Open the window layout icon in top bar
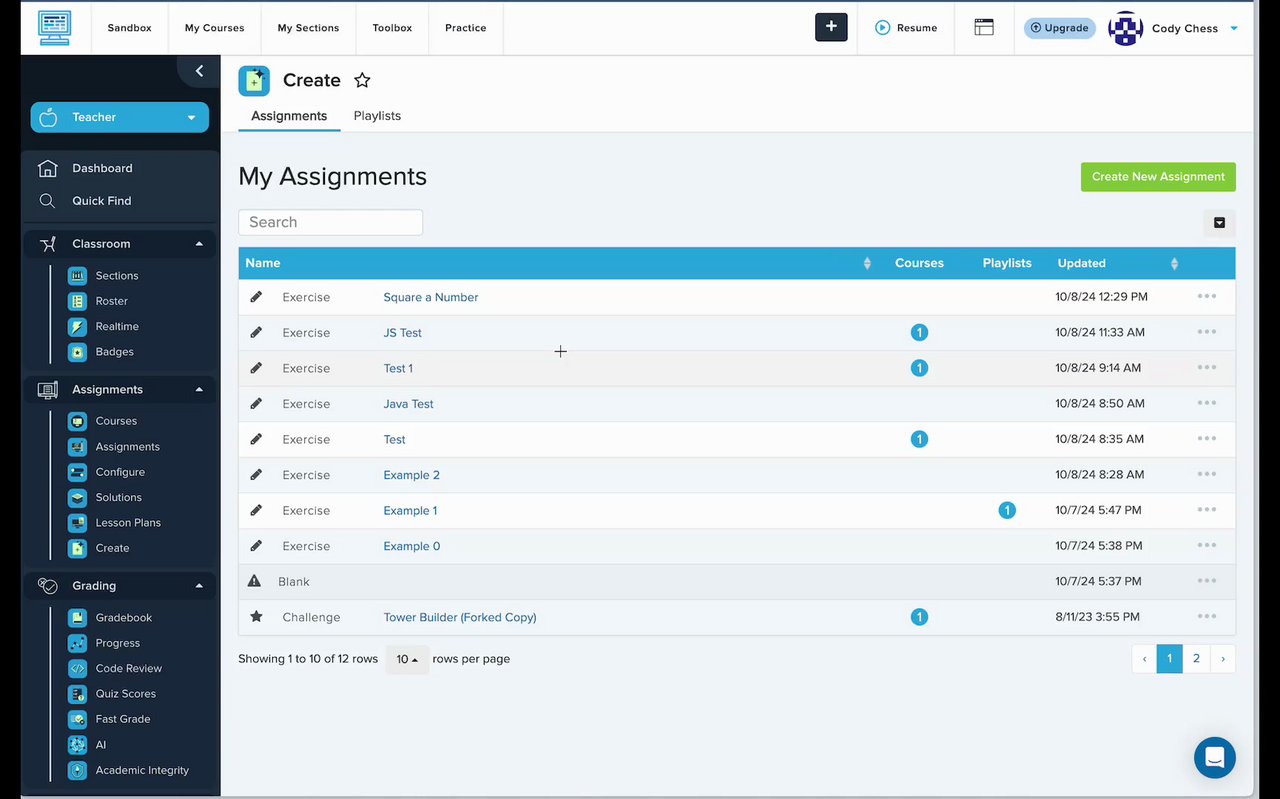This screenshot has height=799, width=1280. (x=984, y=28)
